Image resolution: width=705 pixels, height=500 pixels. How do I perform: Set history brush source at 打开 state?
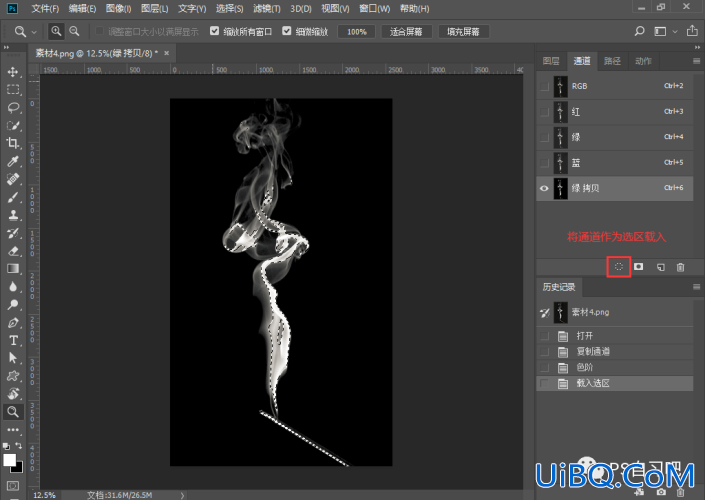(x=544, y=336)
